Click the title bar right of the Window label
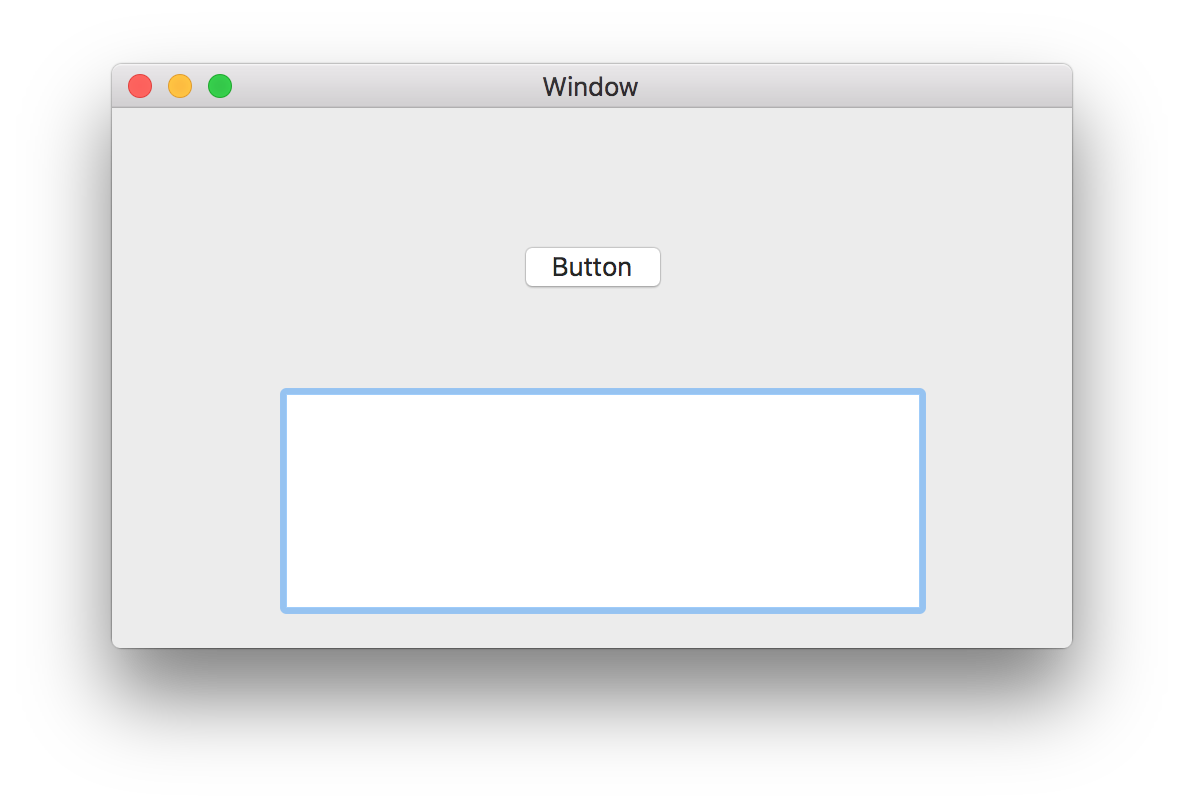The image size is (1184, 808). point(853,86)
